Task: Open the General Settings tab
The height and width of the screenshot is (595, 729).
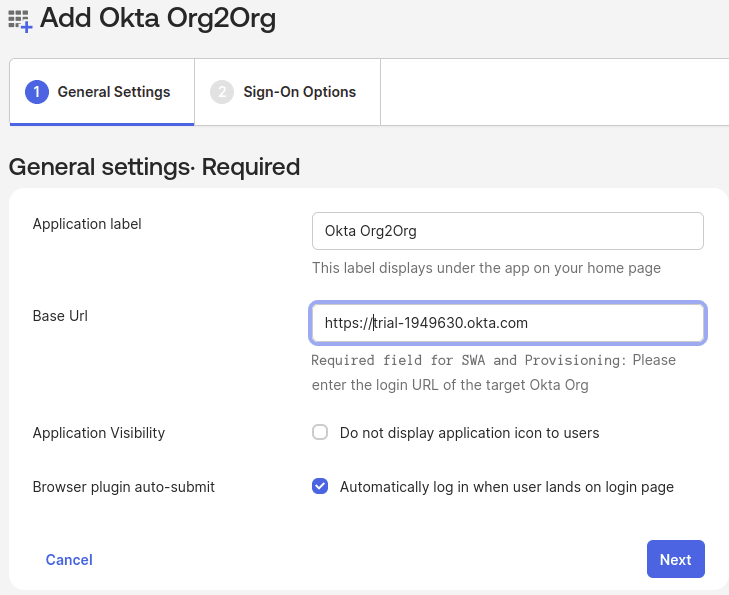Action: [x=102, y=92]
